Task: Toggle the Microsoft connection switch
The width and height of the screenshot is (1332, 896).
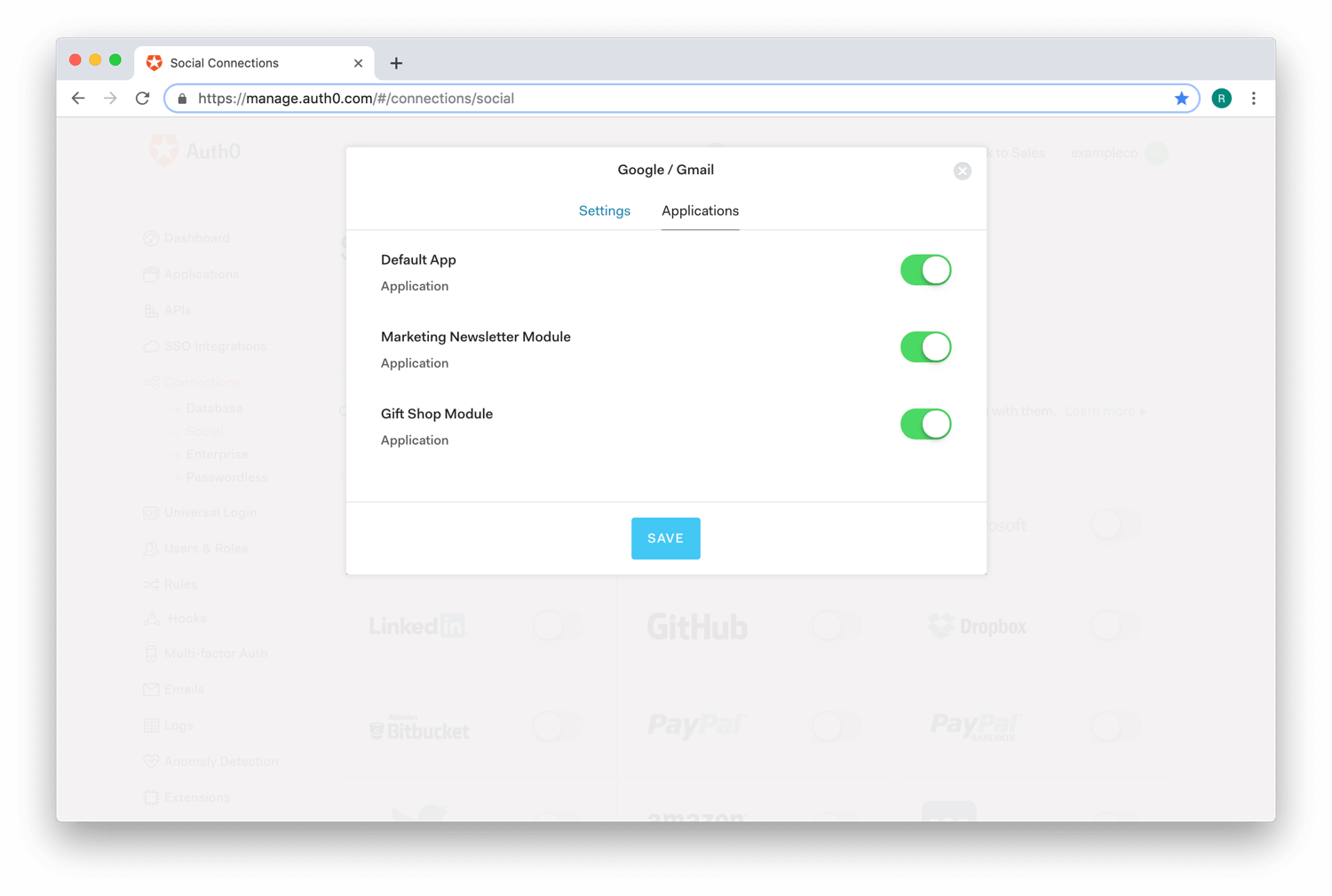Action: pyautogui.click(x=1114, y=525)
